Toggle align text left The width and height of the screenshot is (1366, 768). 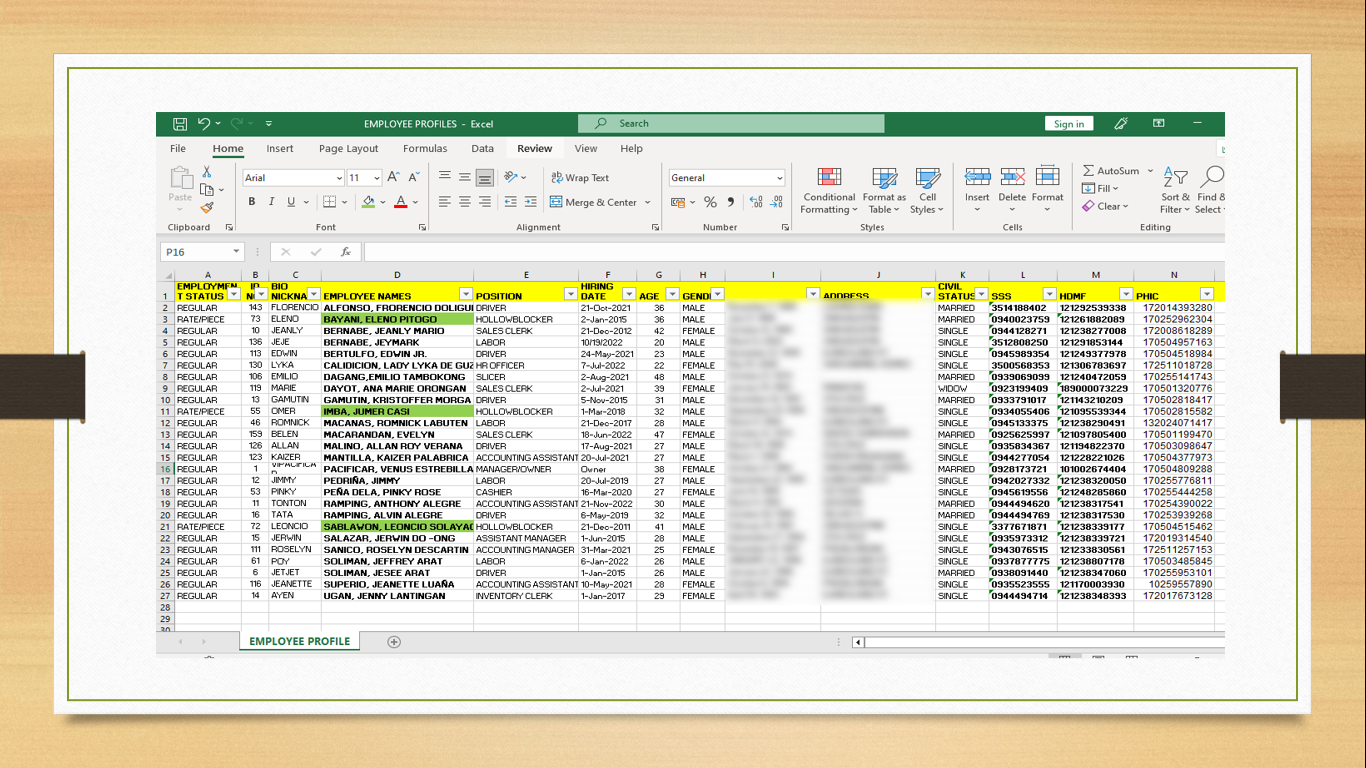coord(445,202)
